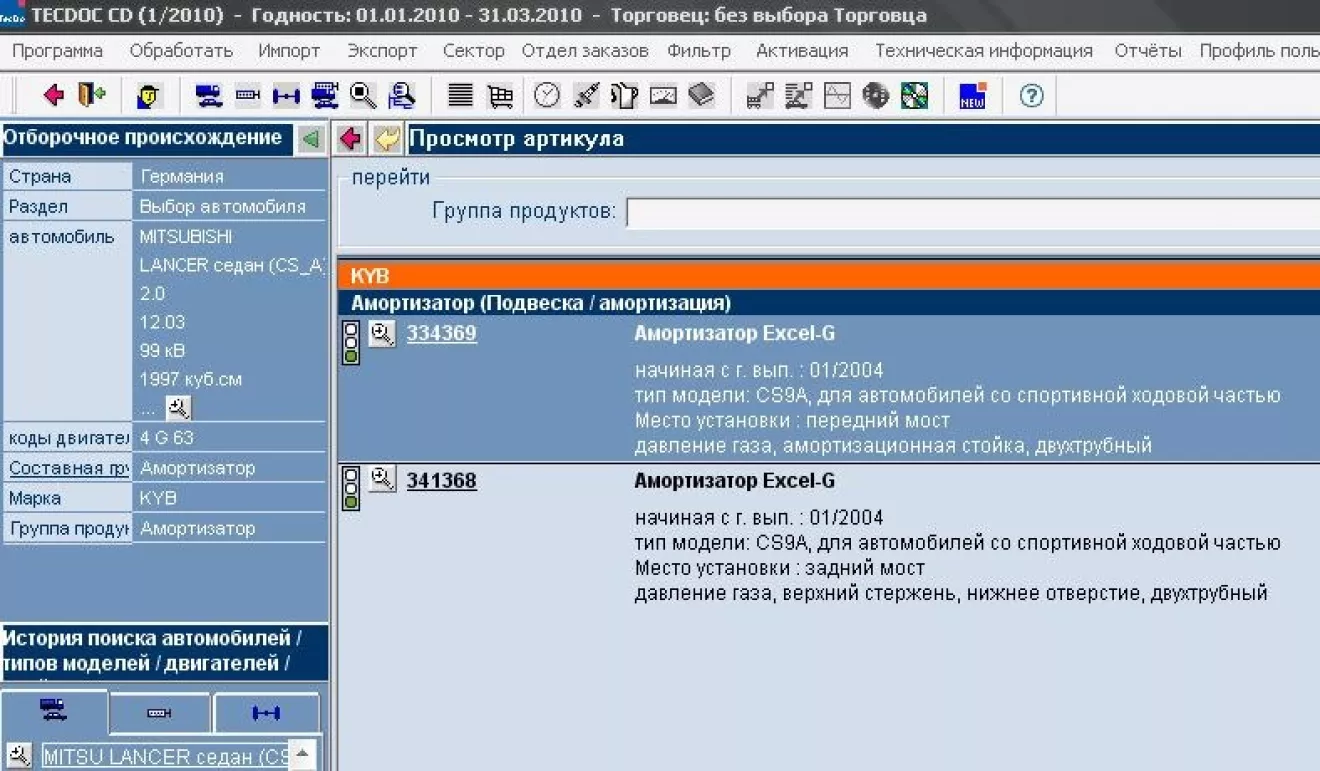Open article link 341368

(441, 481)
